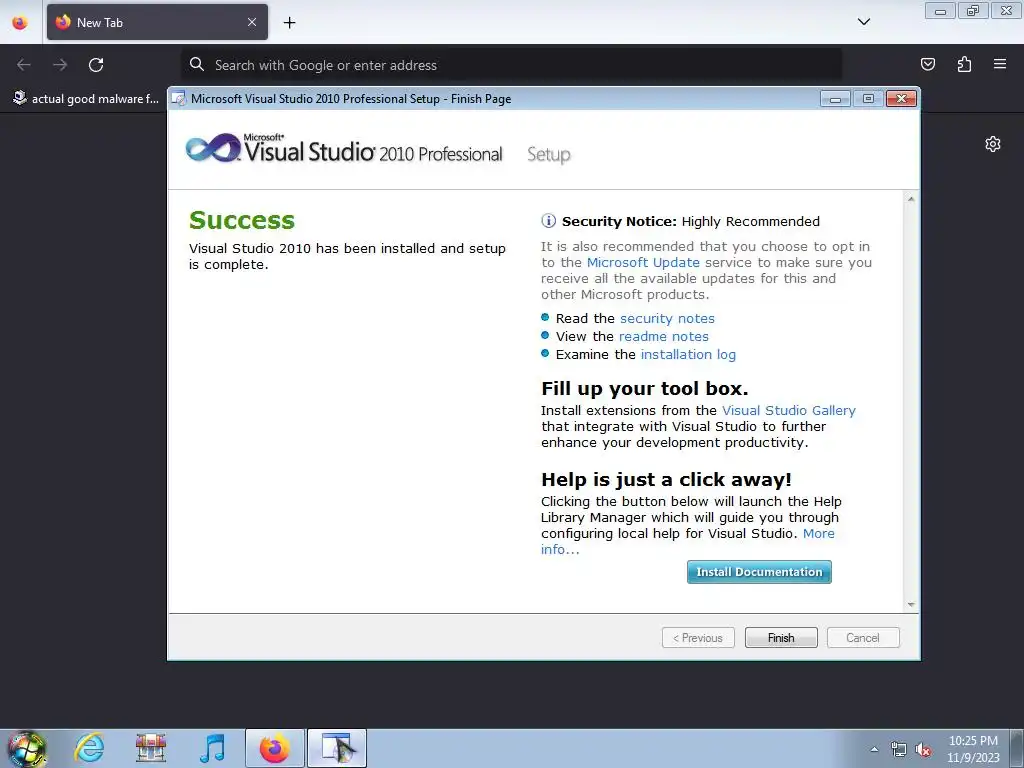Viewport: 1024px width, 768px height.
Task: Reload the page with refresh icon
Action: 96,65
